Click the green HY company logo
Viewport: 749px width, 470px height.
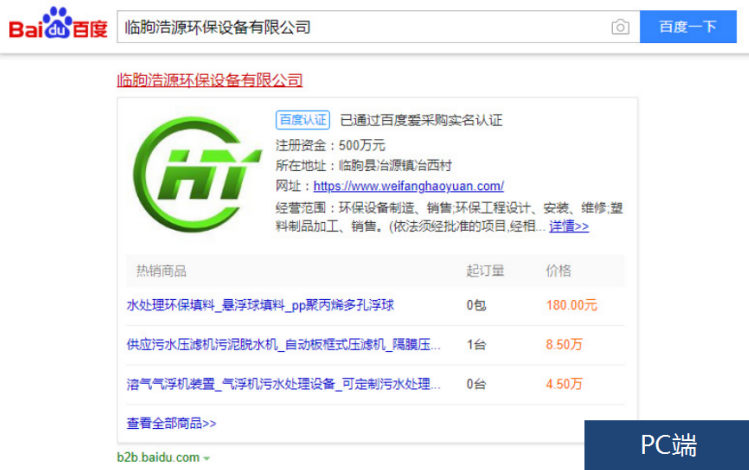[x=197, y=174]
